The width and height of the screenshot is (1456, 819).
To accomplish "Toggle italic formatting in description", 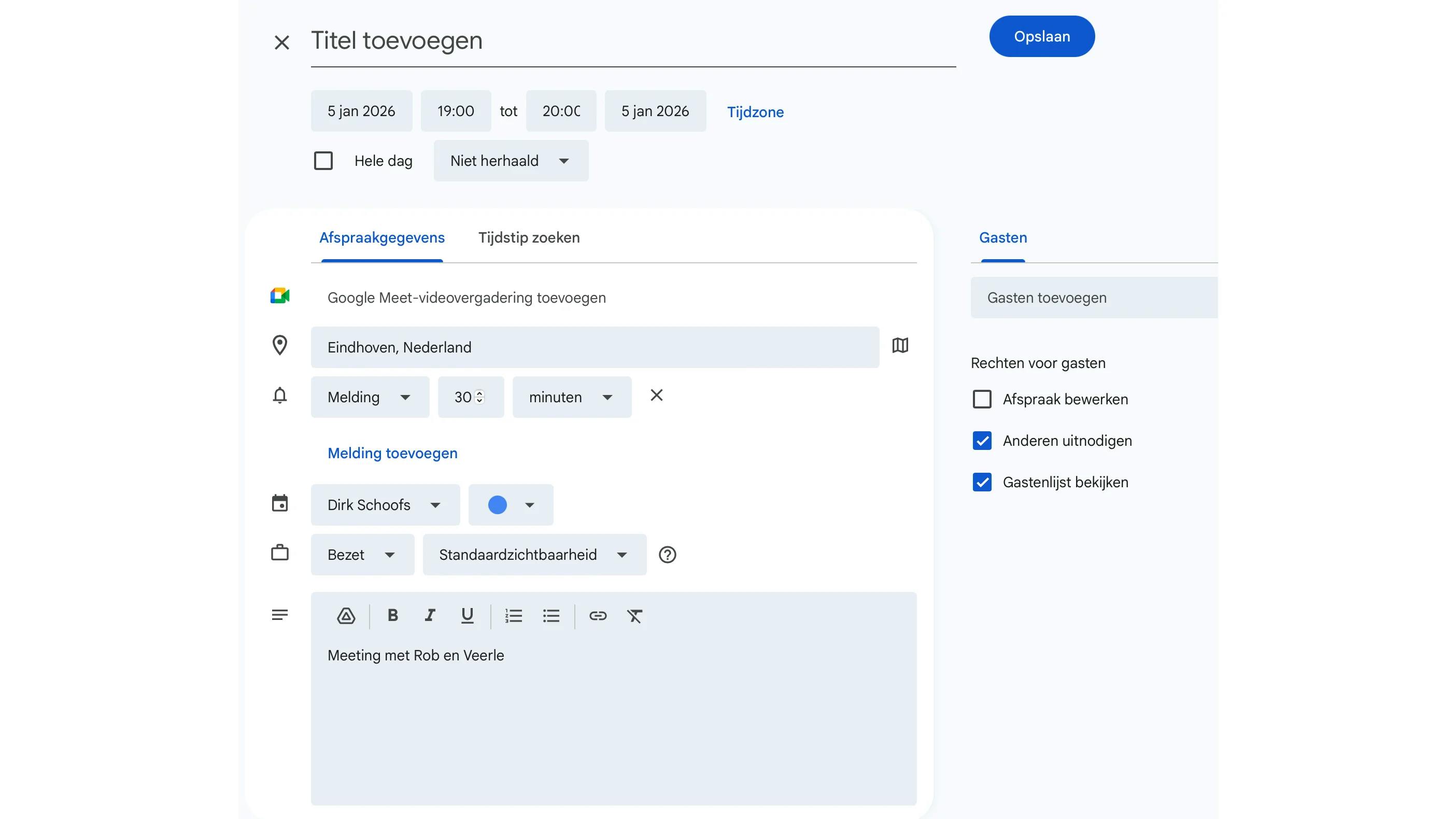I will (x=430, y=615).
